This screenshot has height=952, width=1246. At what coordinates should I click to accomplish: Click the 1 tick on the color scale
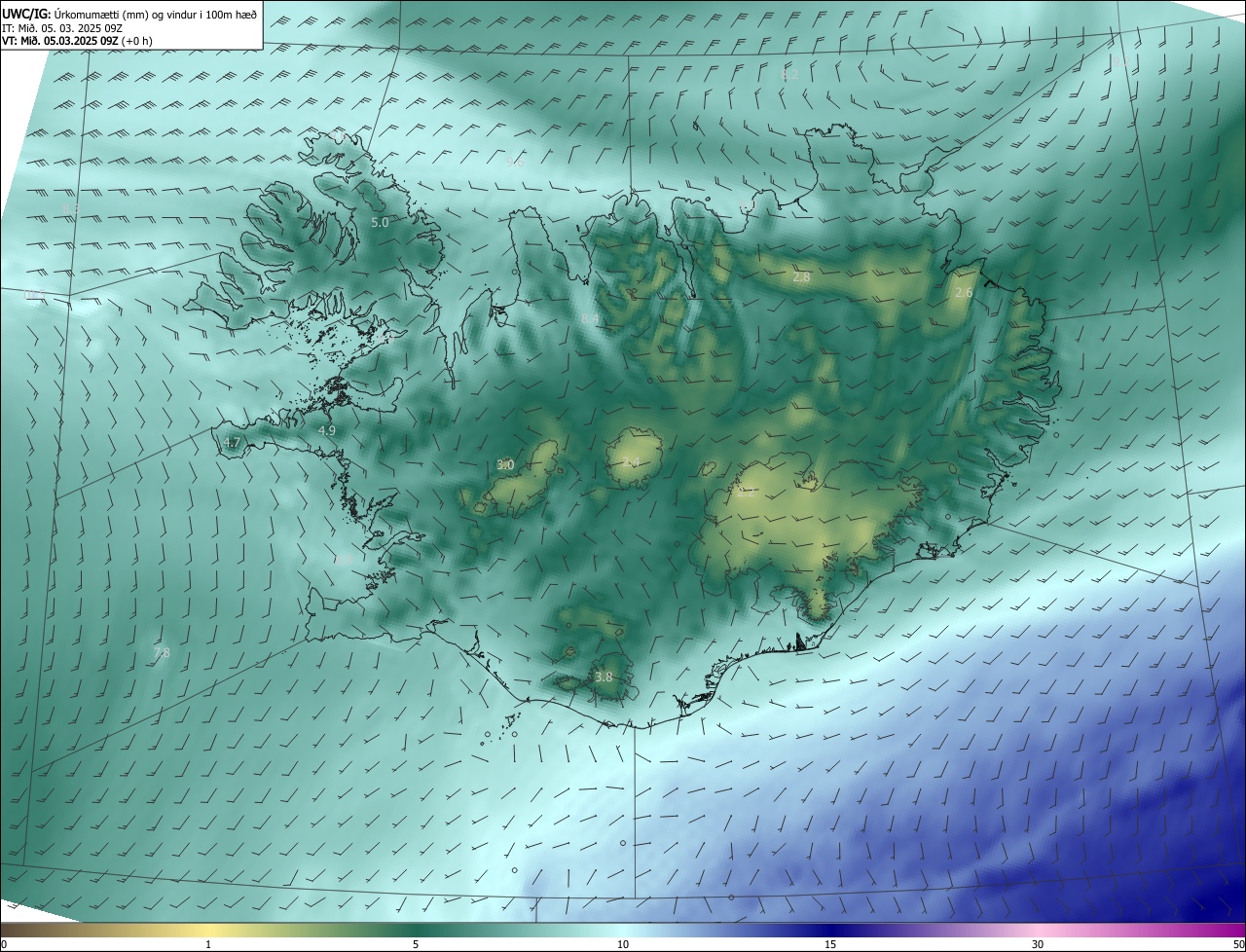tap(208, 944)
